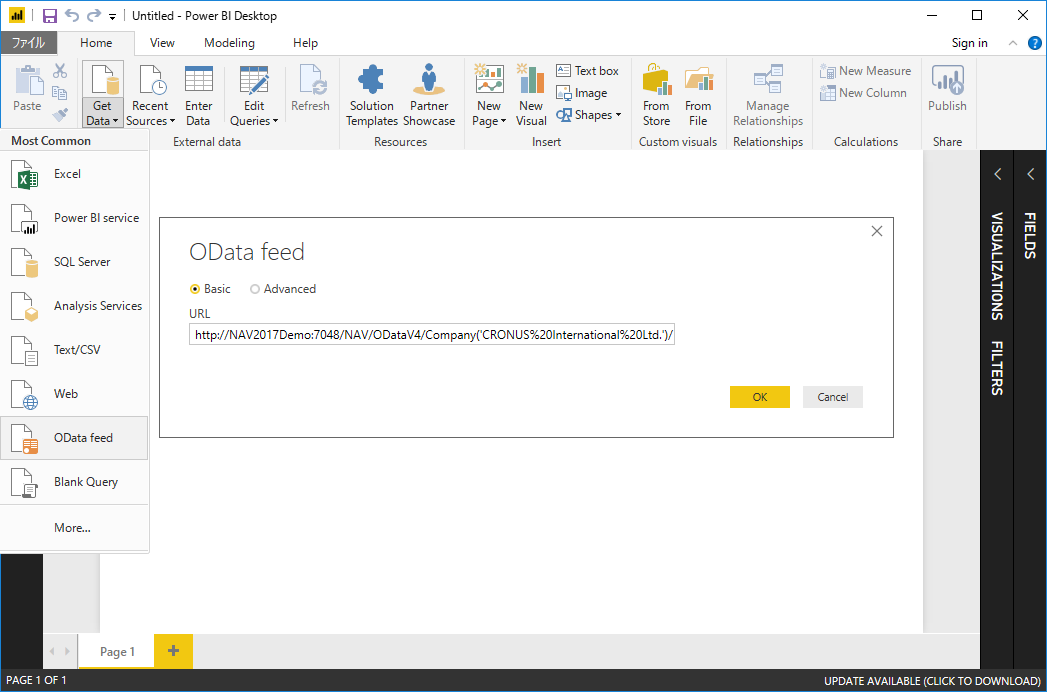Add a new page with plus button
Image resolution: width=1047 pixels, height=692 pixels.
coord(174,651)
